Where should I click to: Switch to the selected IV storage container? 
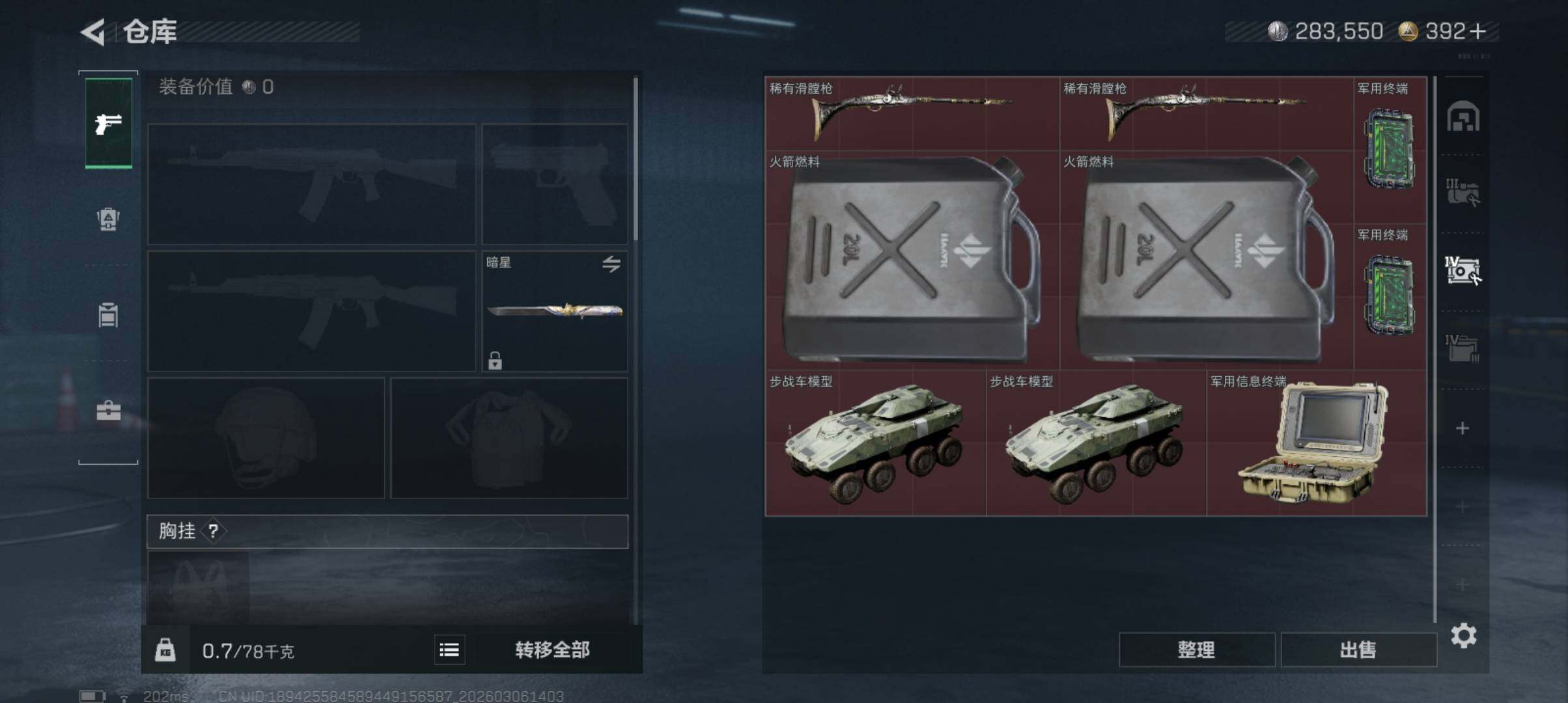(1463, 270)
